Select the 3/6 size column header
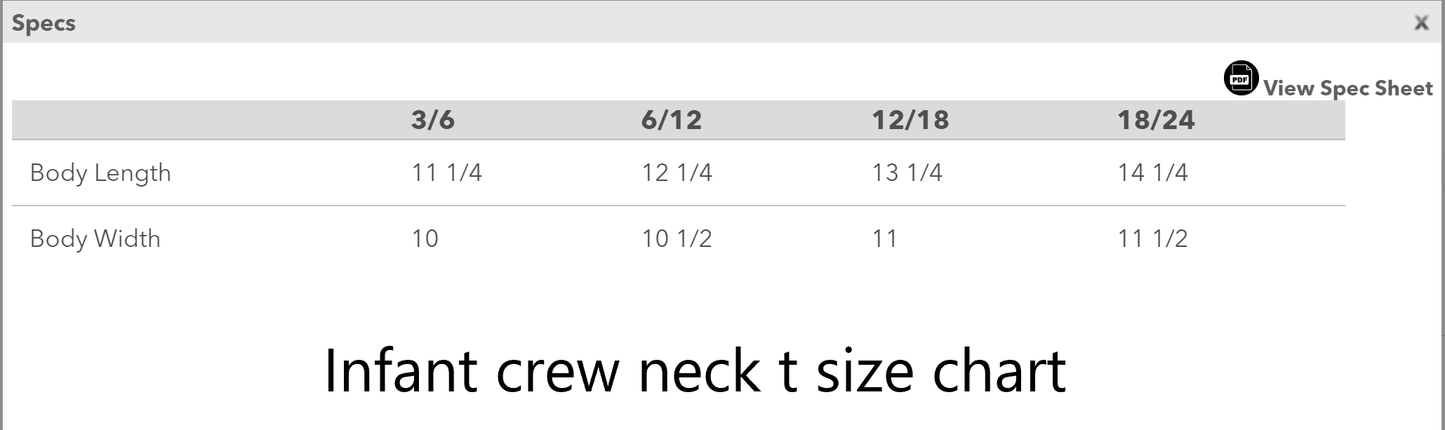Image resolution: width=1445 pixels, height=430 pixels. coord(433,121)
